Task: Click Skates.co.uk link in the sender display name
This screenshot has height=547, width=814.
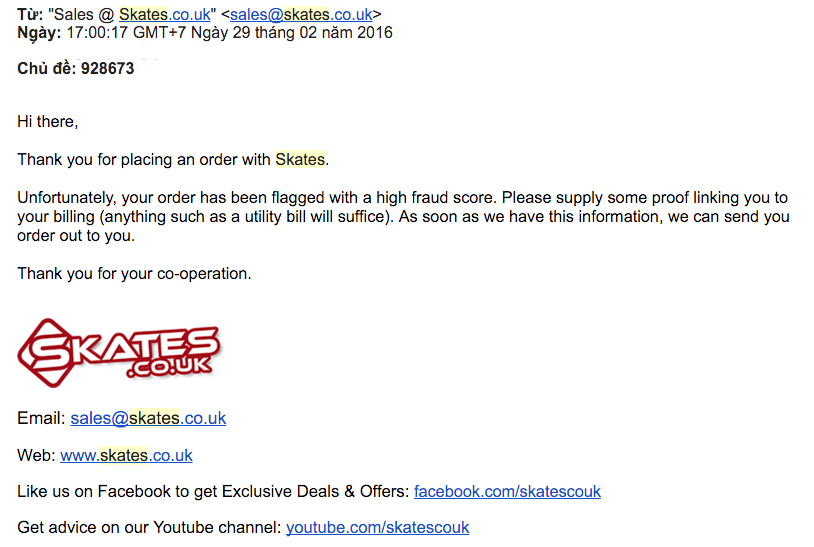Action: coord(164,14)
